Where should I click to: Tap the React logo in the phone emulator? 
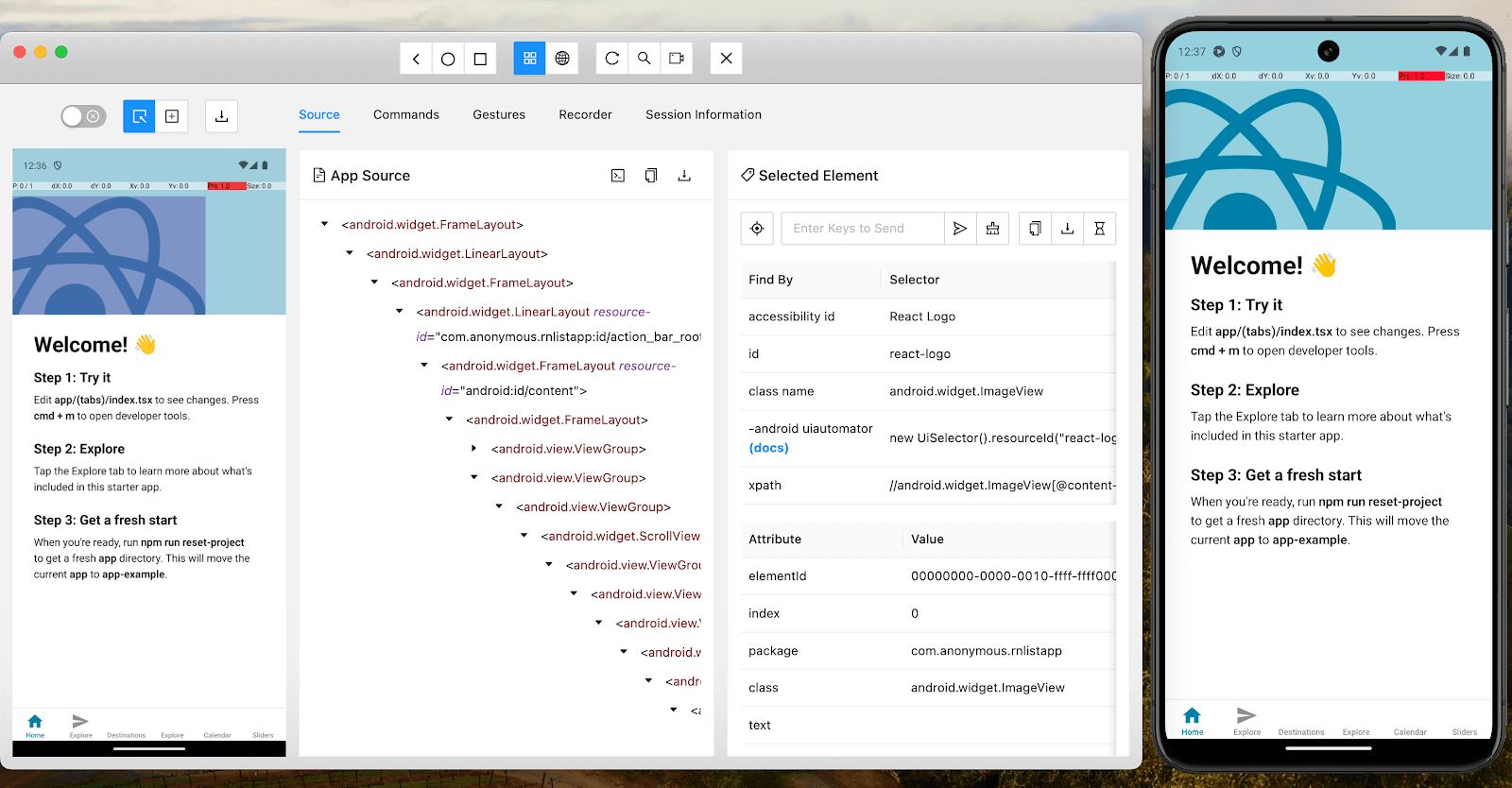pos(1280,159)
